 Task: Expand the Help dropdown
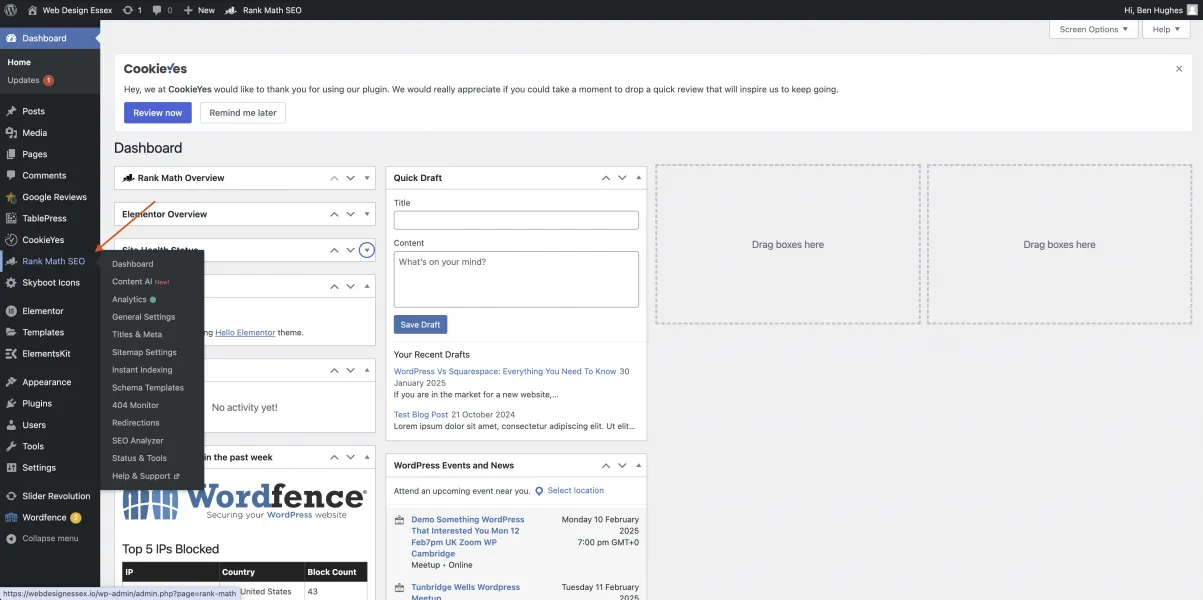(x=1164, y=29)
